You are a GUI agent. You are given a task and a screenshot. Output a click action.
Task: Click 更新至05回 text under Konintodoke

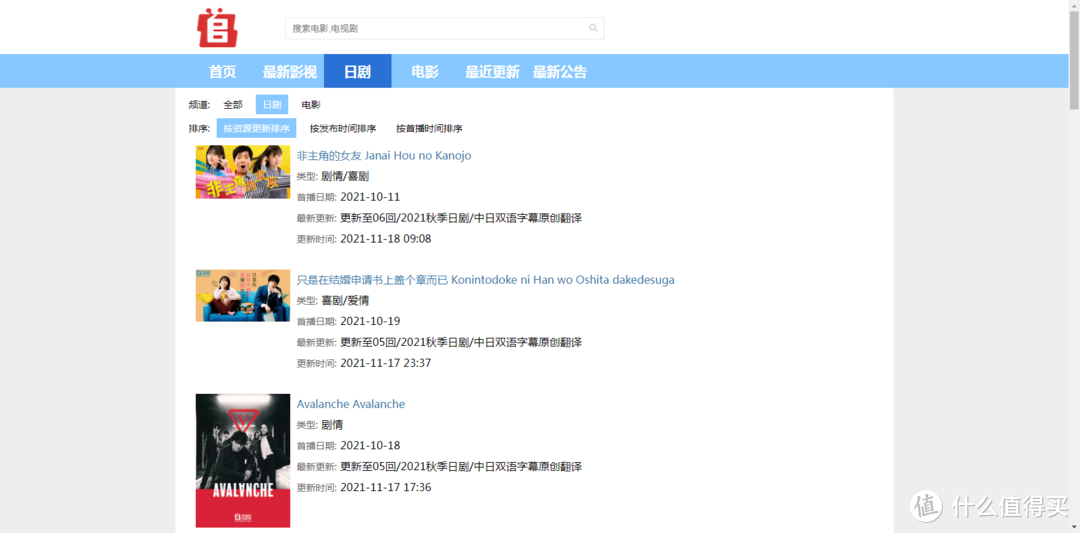(x=461, y=342)
